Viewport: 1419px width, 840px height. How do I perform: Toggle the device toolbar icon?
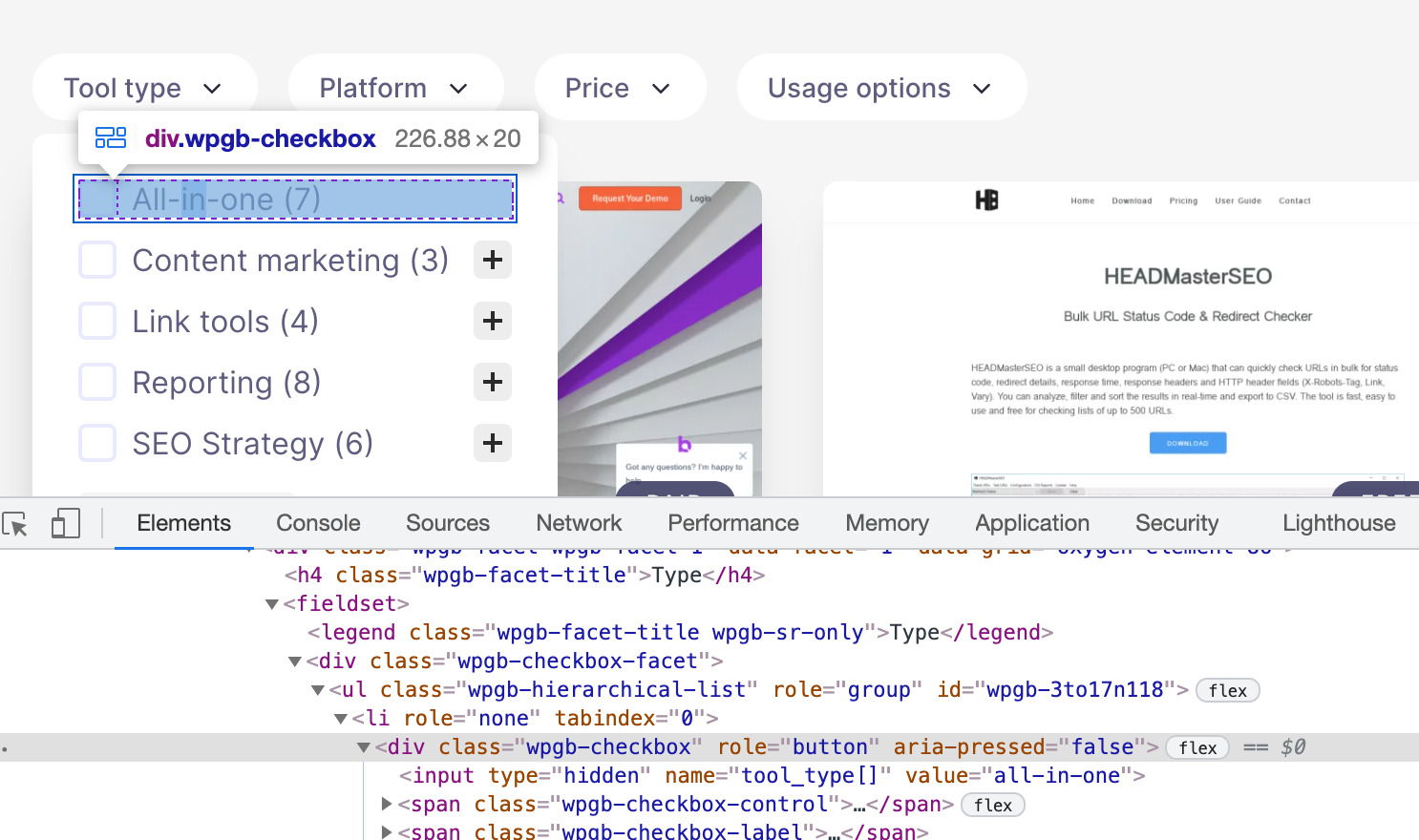coord(65,523)
